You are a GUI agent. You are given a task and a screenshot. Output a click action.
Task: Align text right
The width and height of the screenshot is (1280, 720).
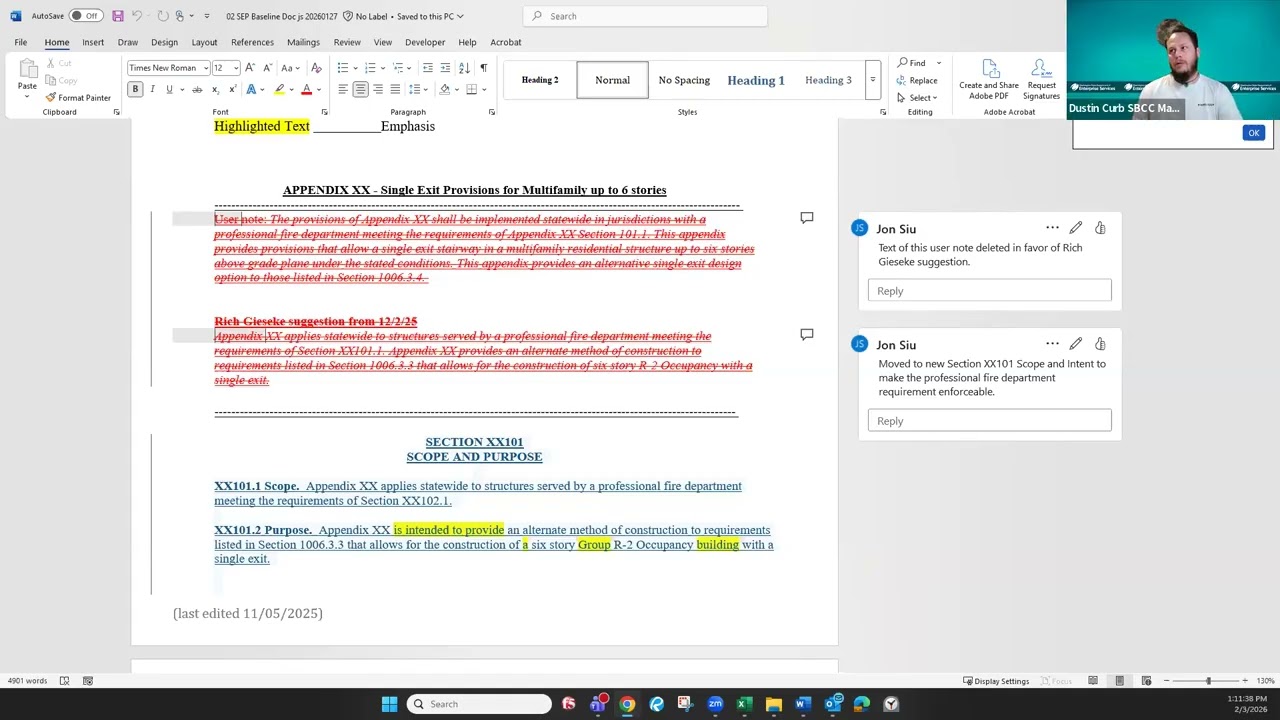[378, 90]
